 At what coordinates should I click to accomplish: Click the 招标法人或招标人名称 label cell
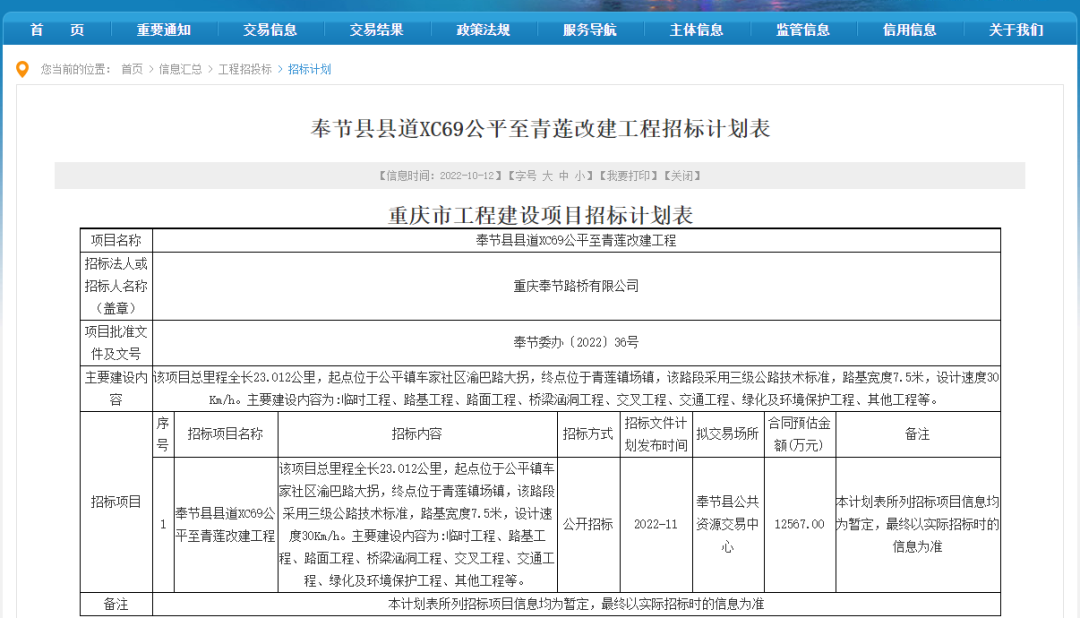(x=116, y=286)
